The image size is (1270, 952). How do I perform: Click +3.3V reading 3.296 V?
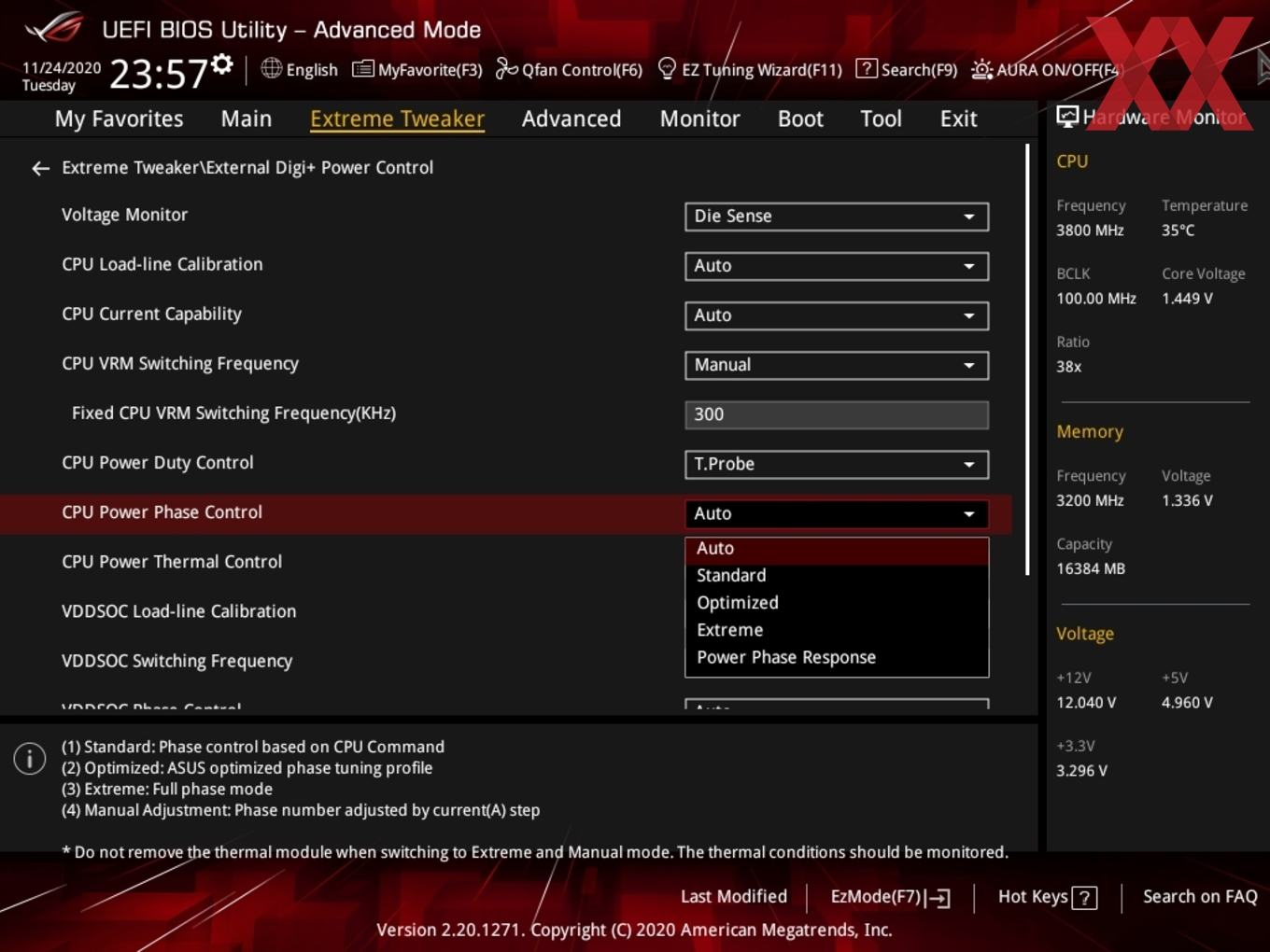click(1081, 771)
